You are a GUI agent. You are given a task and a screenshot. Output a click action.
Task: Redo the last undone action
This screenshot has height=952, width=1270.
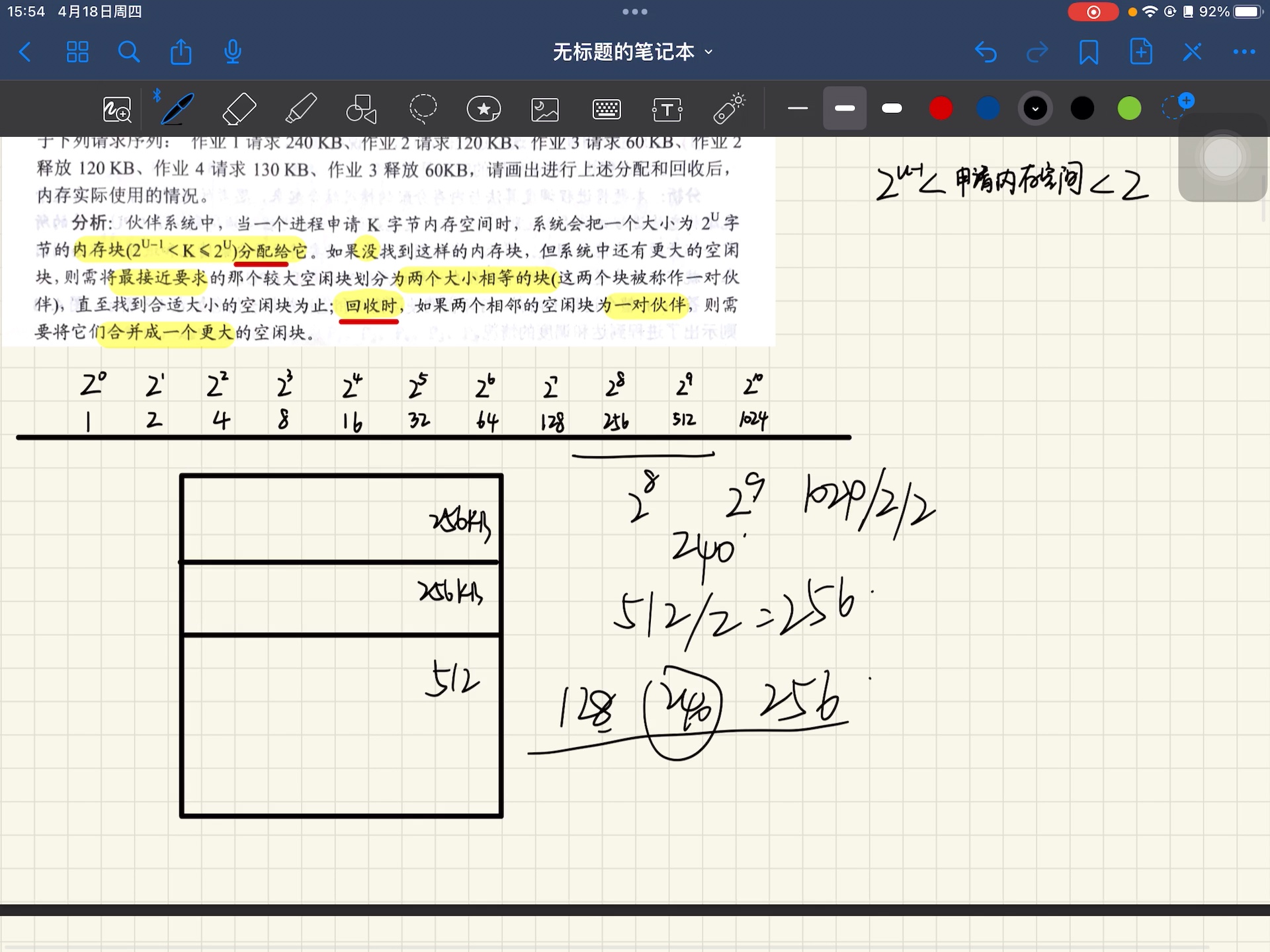pos(1037,52)
